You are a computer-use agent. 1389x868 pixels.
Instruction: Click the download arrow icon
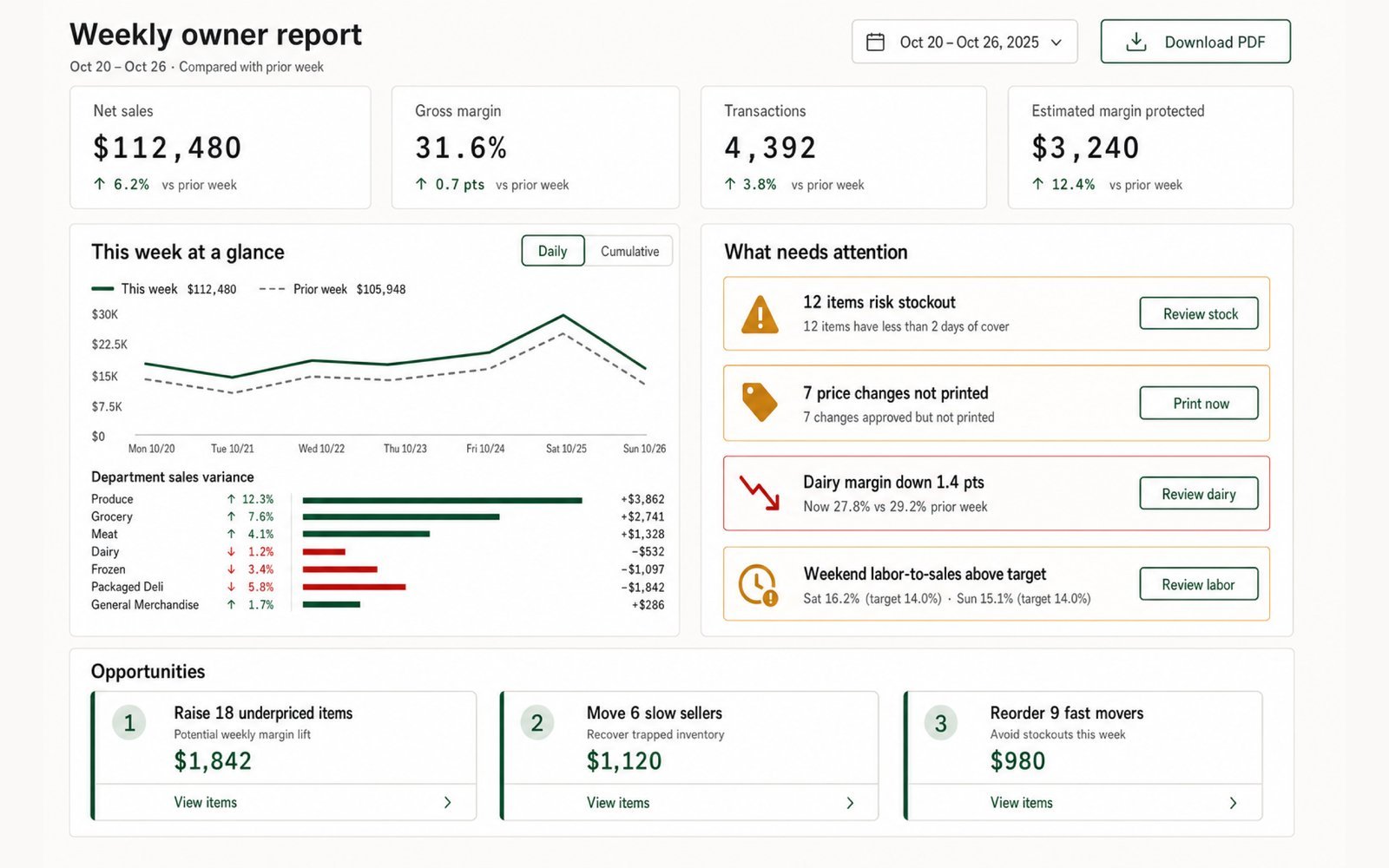[x=1136, y=42]
